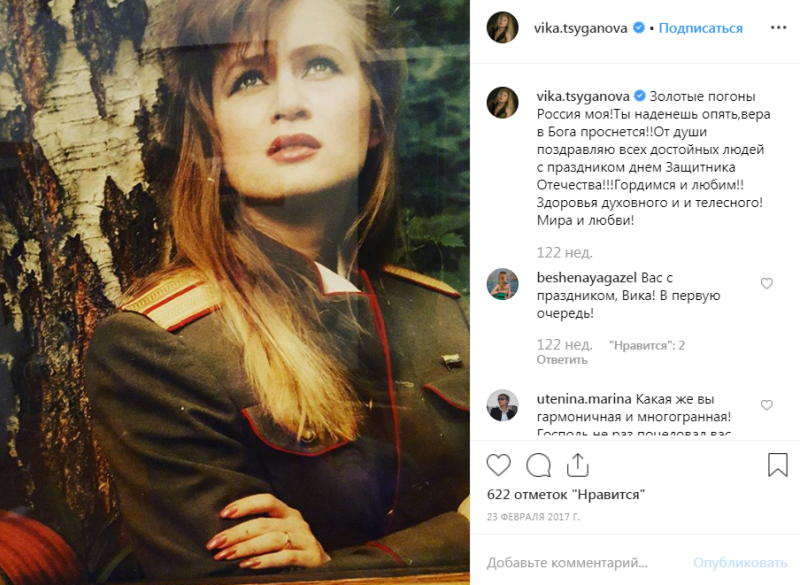Viewport: 800px width, 585px height.
Task: Open utenina.marina's profile picture
Action: [x=503, y=406]
